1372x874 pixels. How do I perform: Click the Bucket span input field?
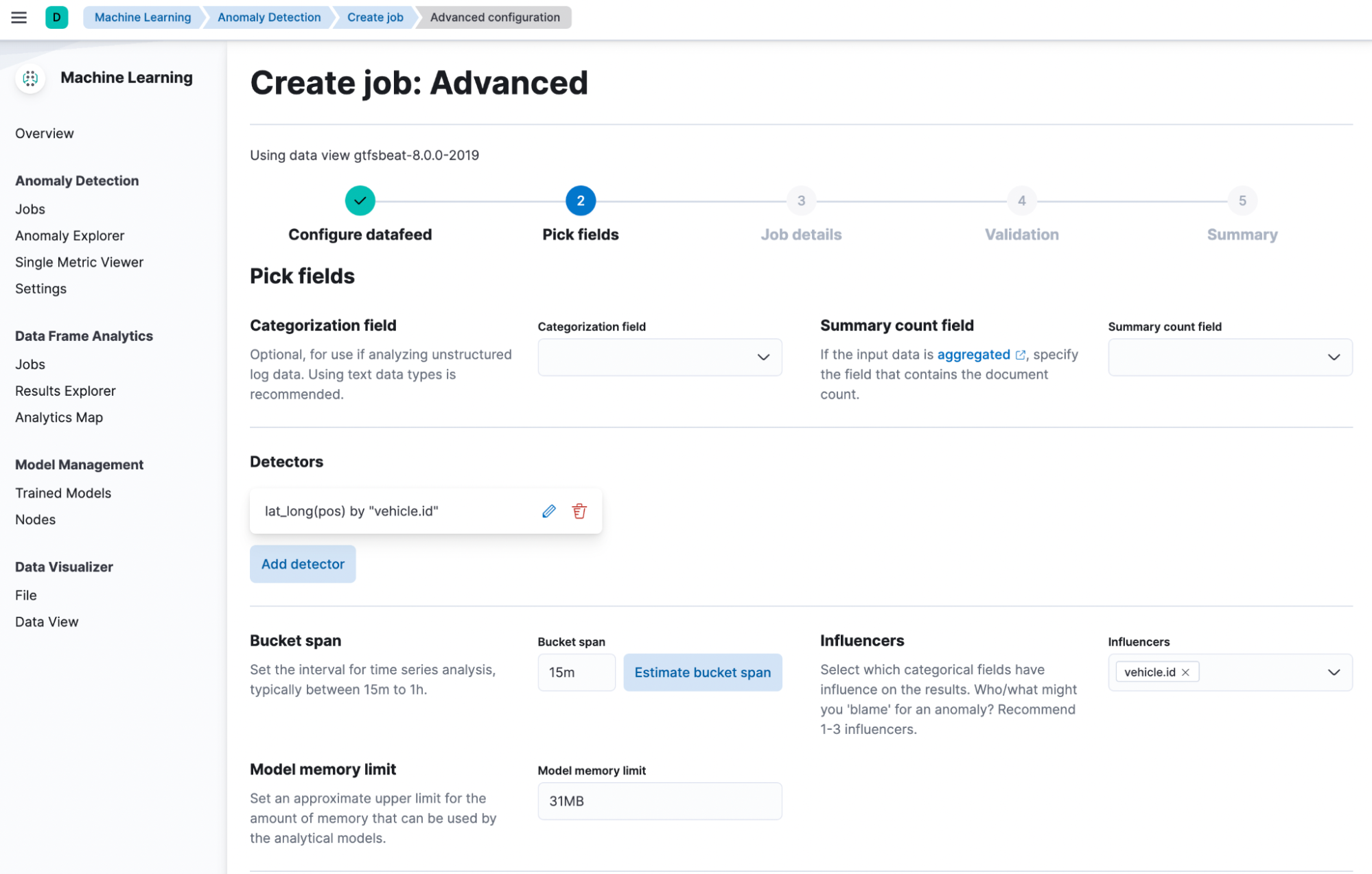[x=576, y=672]
